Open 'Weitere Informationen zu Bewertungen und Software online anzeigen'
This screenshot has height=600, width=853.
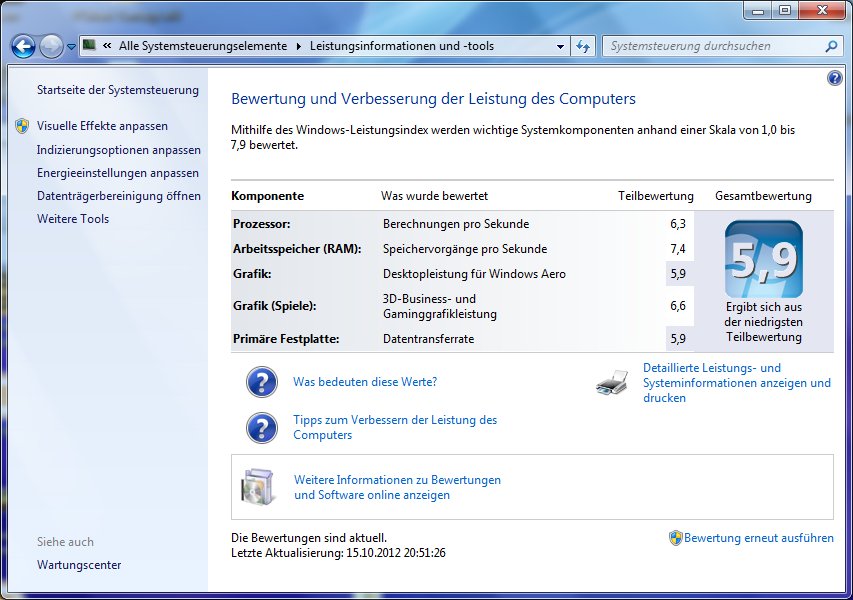pos(397,487)
